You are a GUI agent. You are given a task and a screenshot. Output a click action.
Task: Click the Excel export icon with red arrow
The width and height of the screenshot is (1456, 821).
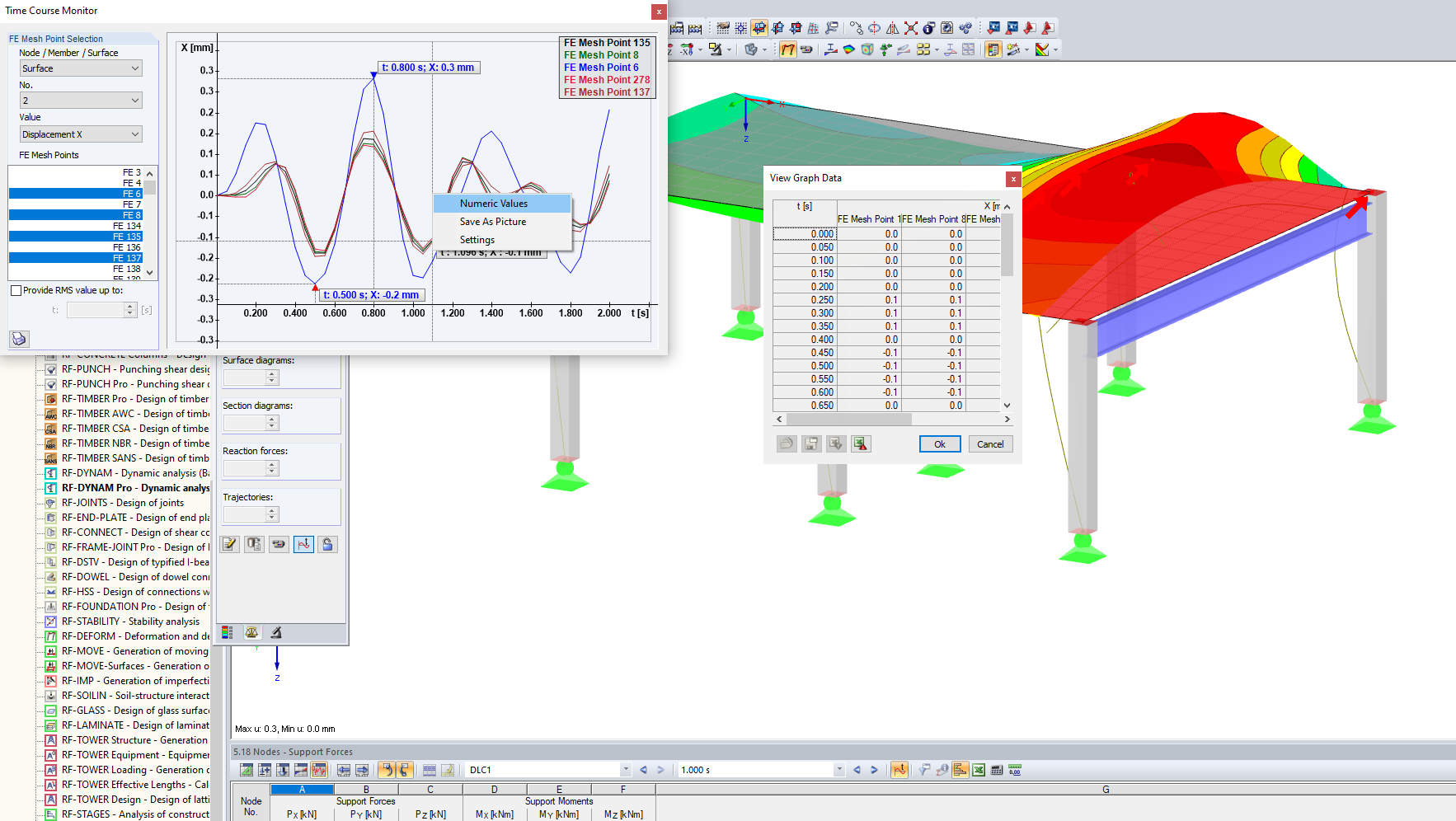point(861,443)
